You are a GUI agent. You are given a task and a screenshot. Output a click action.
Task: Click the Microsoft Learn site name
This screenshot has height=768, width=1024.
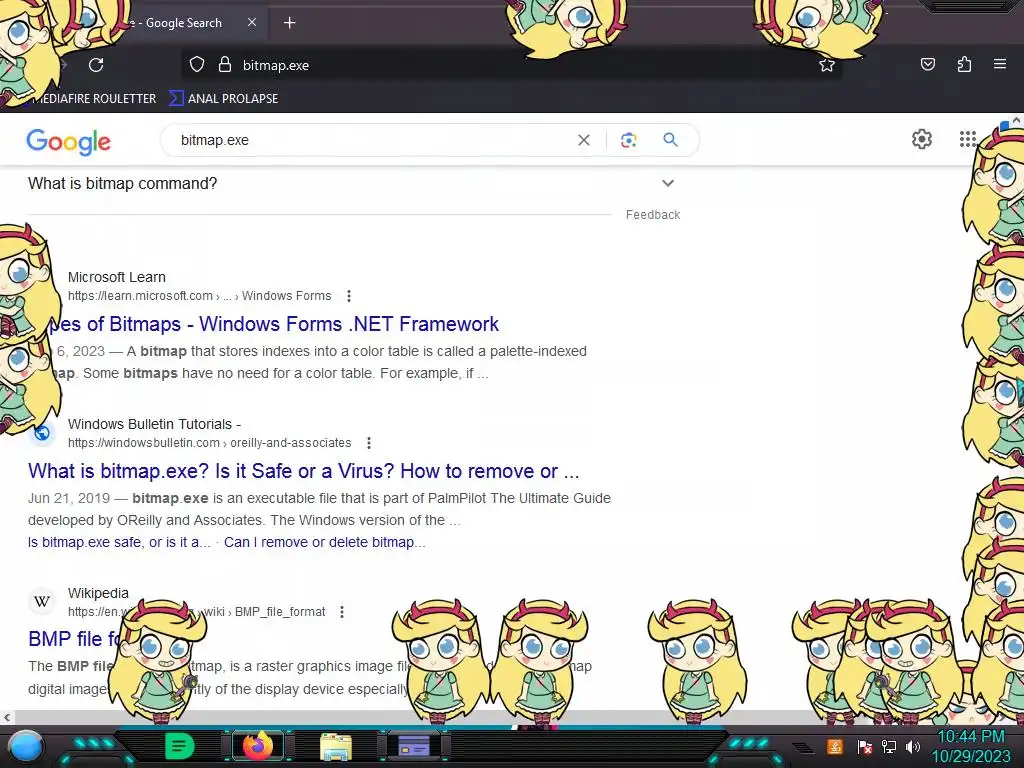[x=117, y=277]
